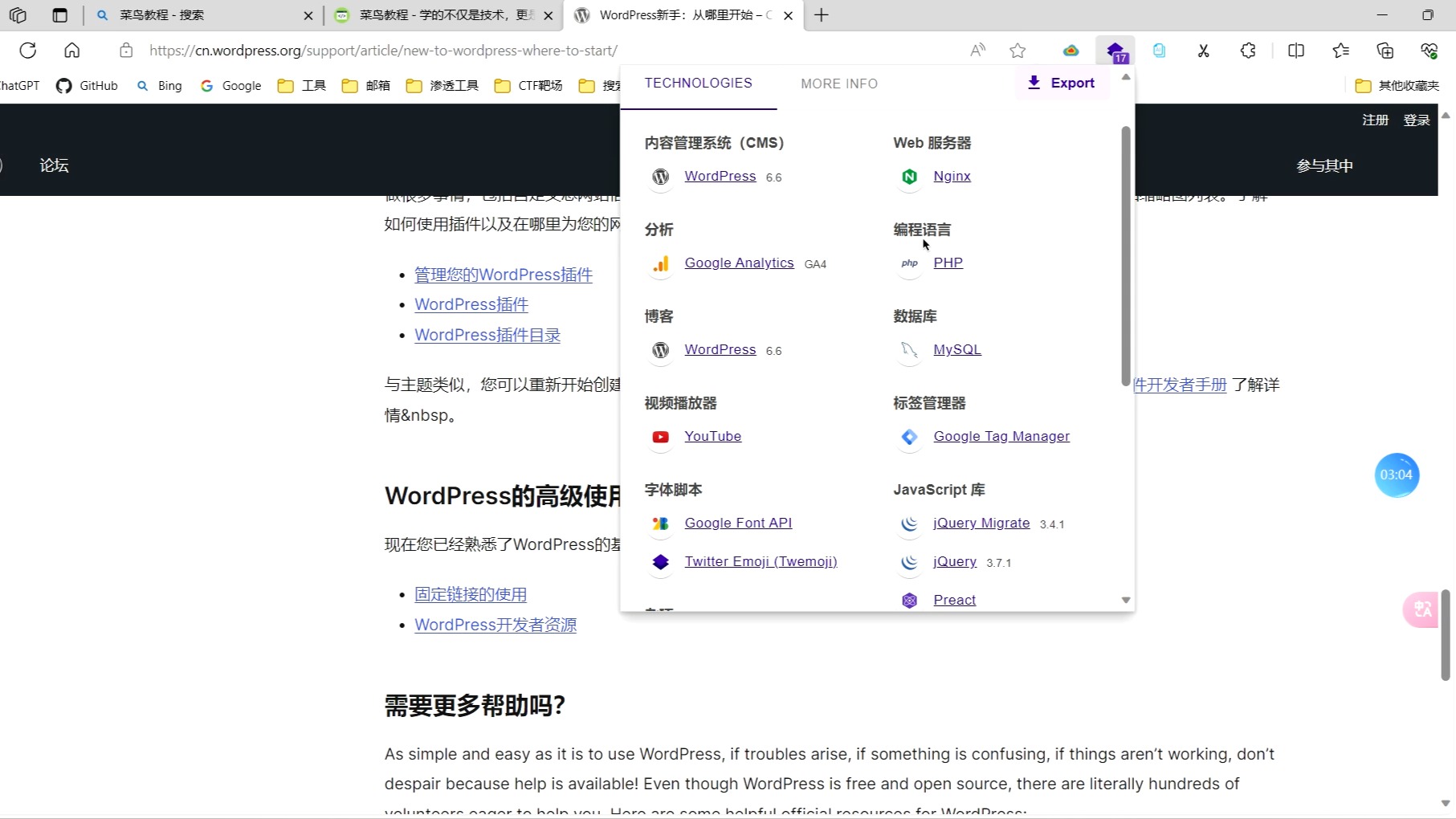Screen dimensions: 1456x819
Task: Open workspaces icon at top left
Action: click(18, 15)
